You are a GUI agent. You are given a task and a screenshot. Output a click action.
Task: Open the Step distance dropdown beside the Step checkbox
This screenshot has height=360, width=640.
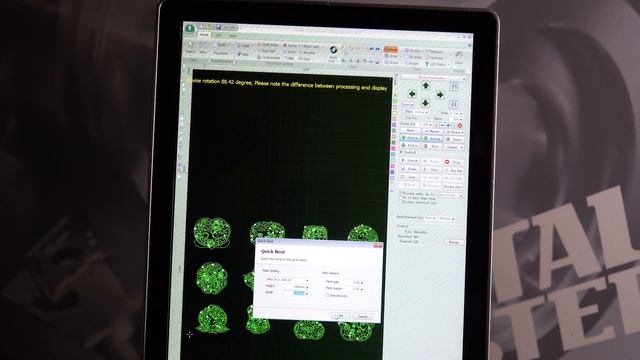[457, 113]
